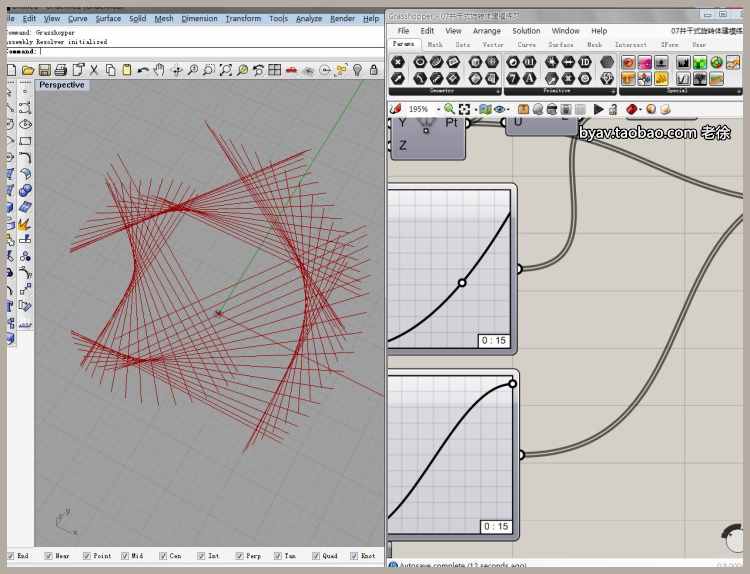The height and width of the screenshot is (574, 750).
Task: Toggle the Mid osnap checkbox
Action: [x=125, y=555]
